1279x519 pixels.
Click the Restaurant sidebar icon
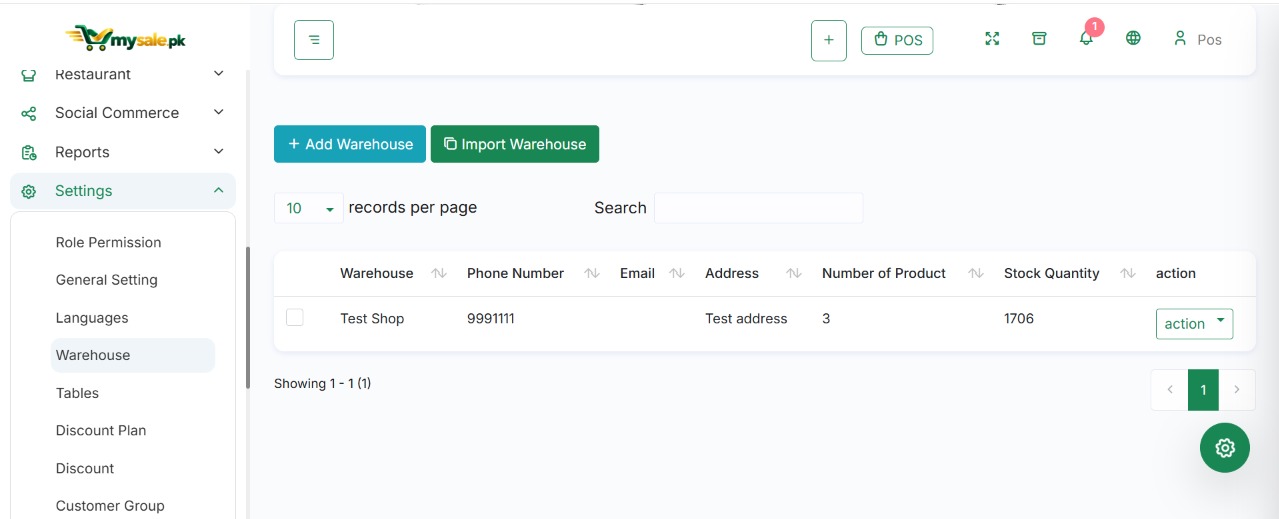click(x=29, y=75)
